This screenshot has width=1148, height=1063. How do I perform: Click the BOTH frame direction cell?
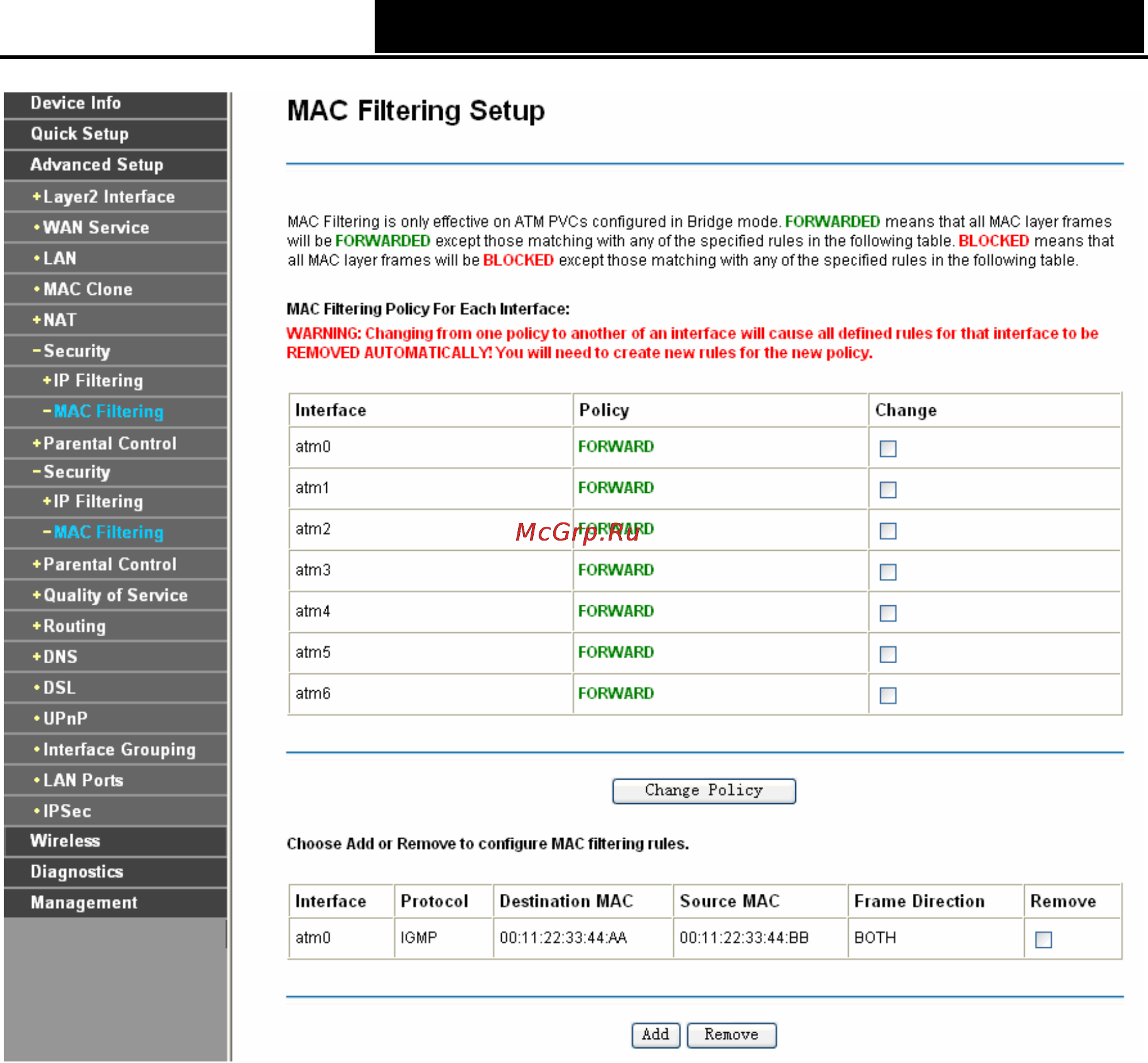(x=936, y=938)
